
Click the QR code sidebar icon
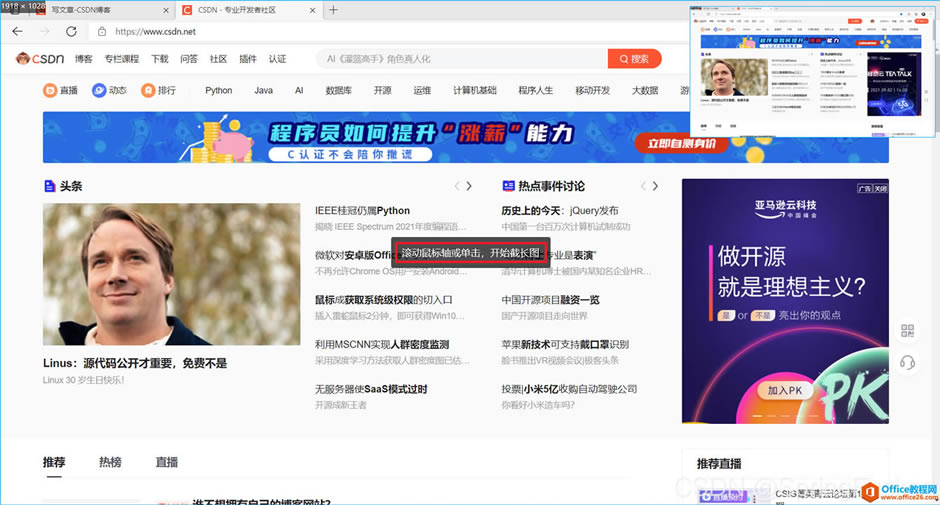907,330
